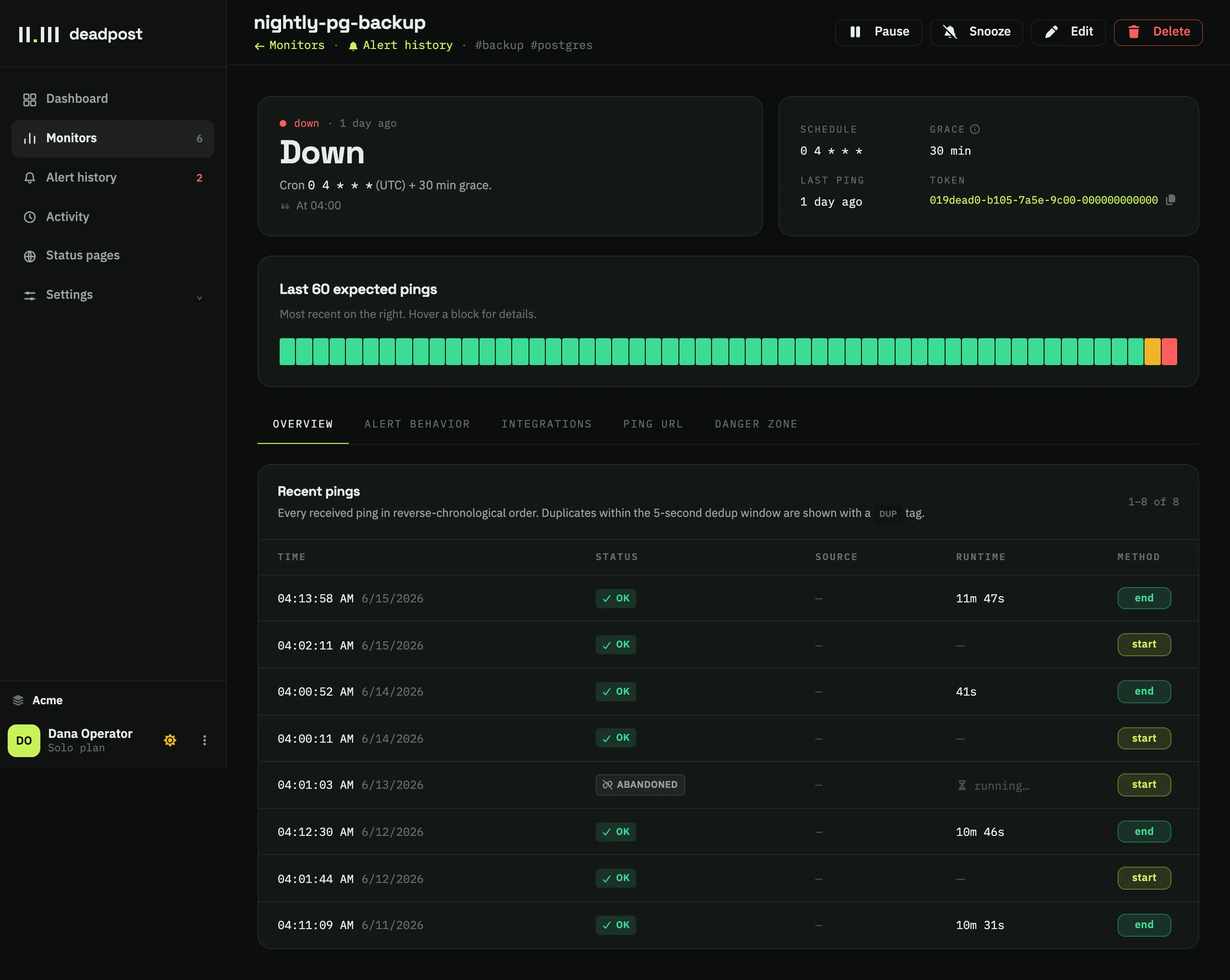Image resolution: width=1230 pixels, height=980 pixels.
Task: Click the #backup tag
Action: pyautogui.click(x=499, y=45)
